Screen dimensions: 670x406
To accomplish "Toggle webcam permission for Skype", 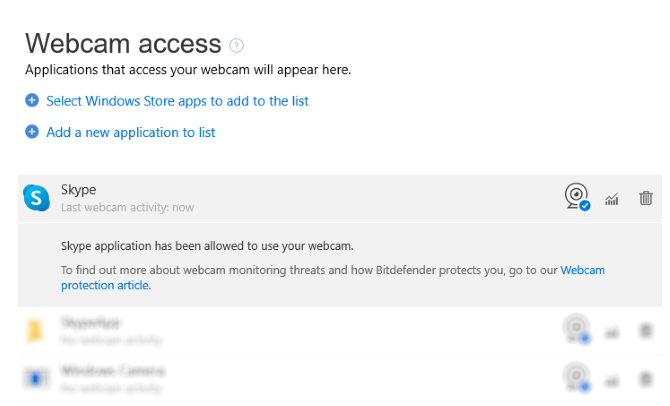I will point(577,198).
